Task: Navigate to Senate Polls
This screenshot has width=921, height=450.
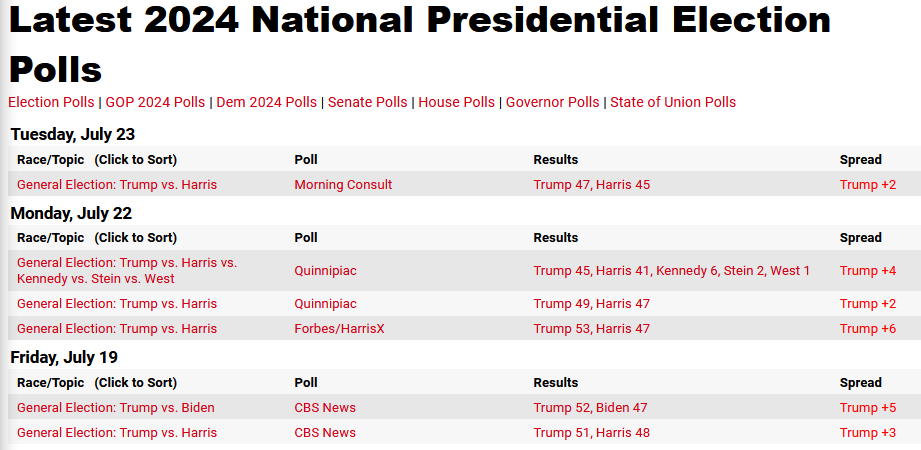Action: (368, 102)
